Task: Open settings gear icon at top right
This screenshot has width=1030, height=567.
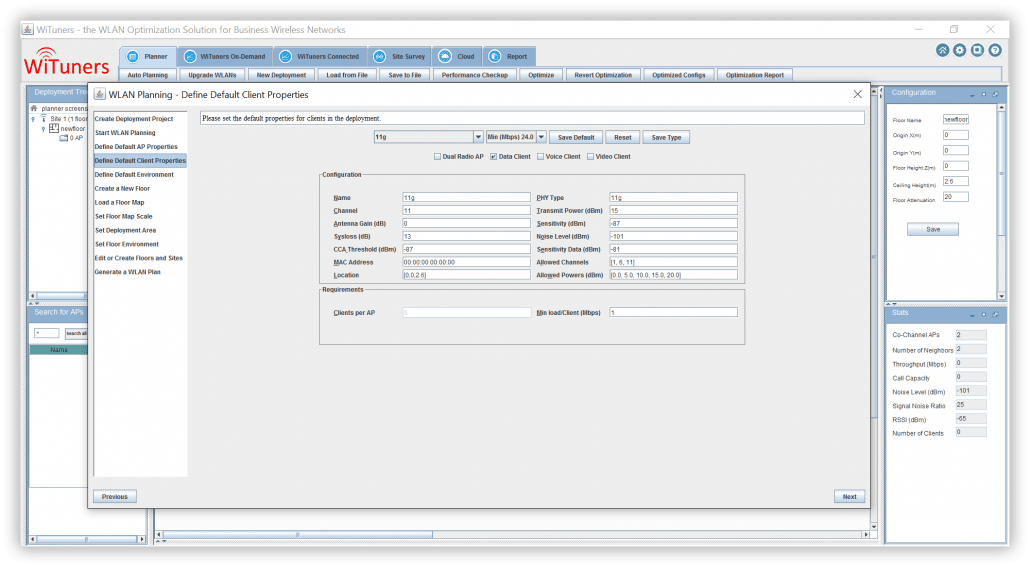Action: coord(960,50)
